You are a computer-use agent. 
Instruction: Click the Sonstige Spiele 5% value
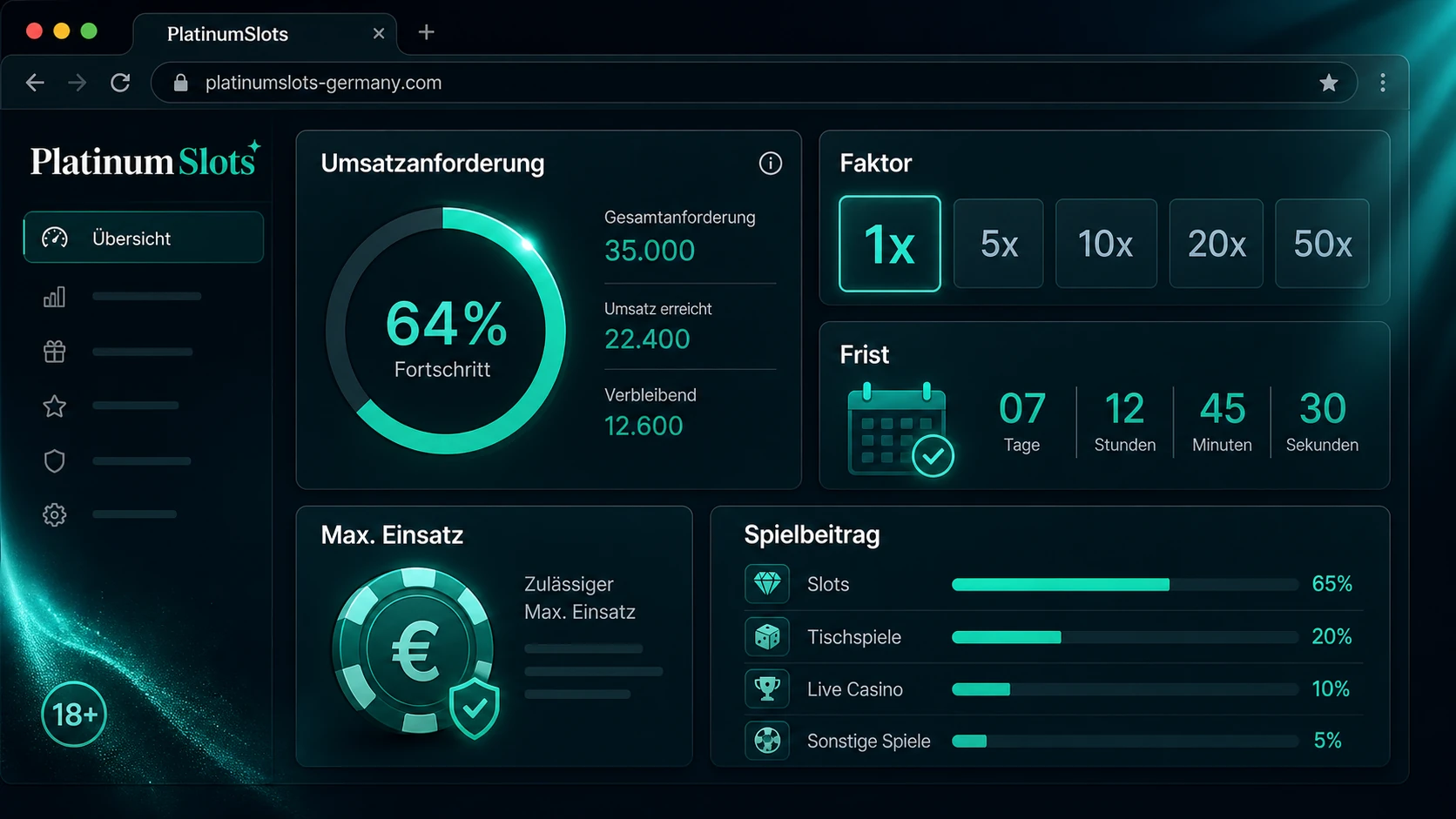tap(1327, 741)
